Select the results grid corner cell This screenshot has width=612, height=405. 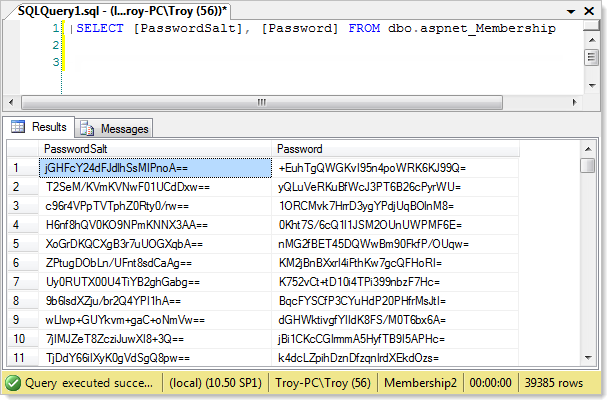click(x=23, y=149)
